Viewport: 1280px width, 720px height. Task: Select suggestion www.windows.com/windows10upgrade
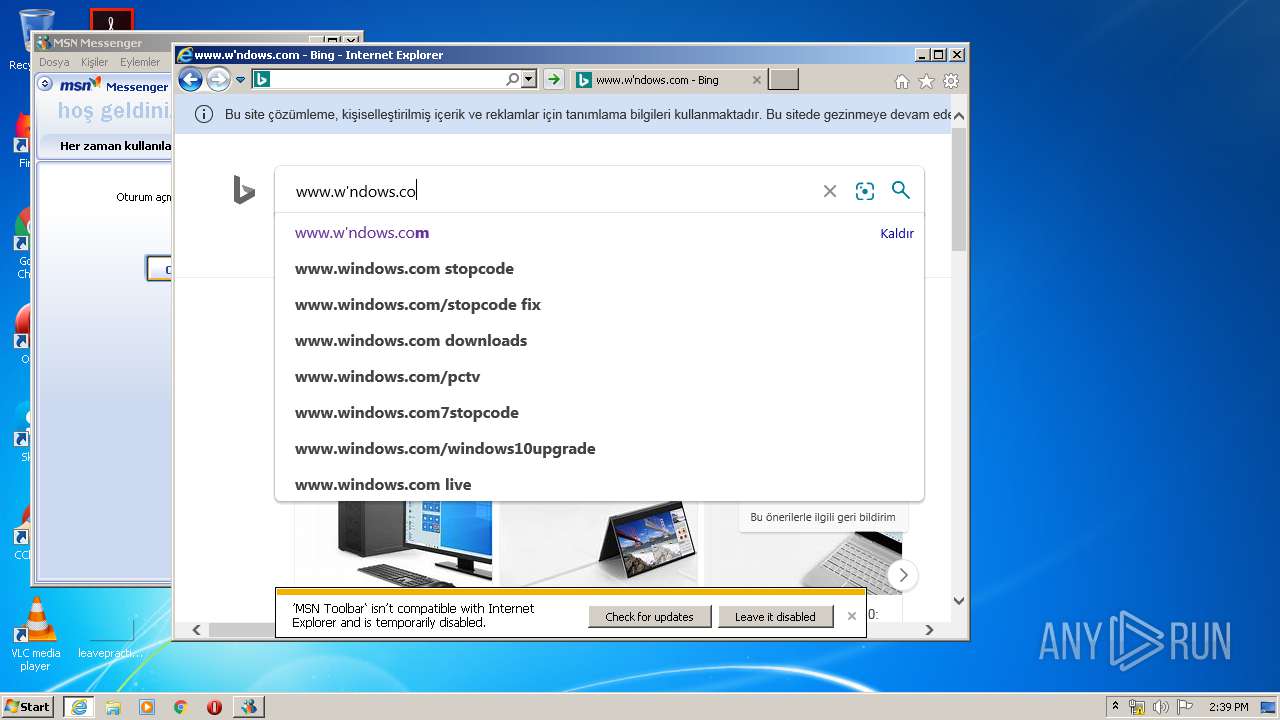click(x=445, y=449)
